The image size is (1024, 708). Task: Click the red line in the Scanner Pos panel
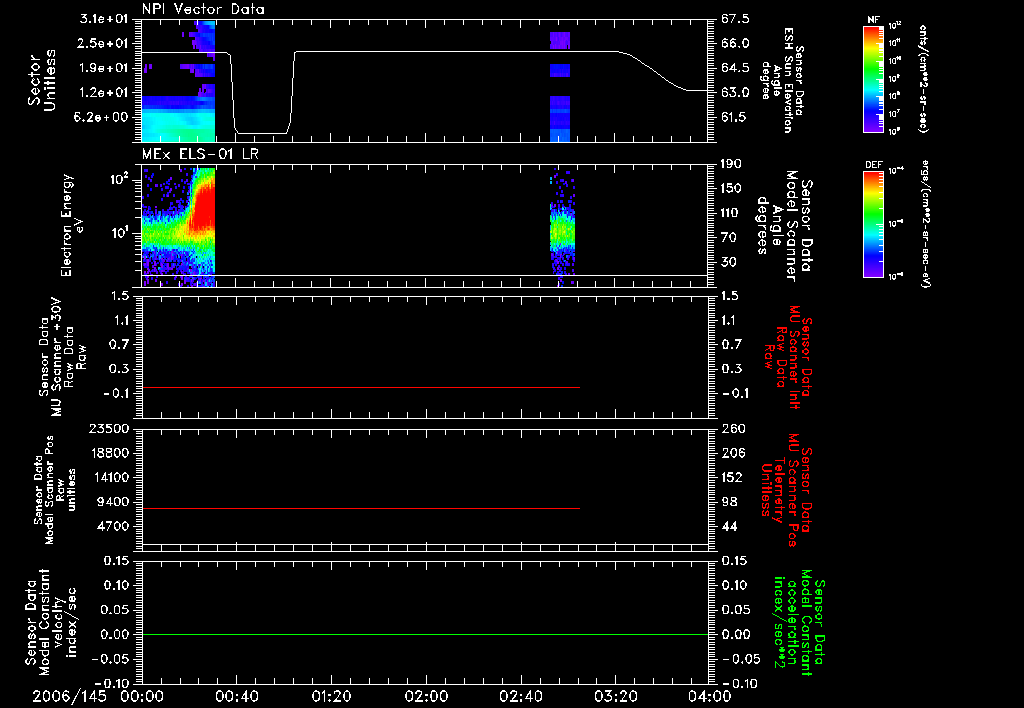(360, 508)
